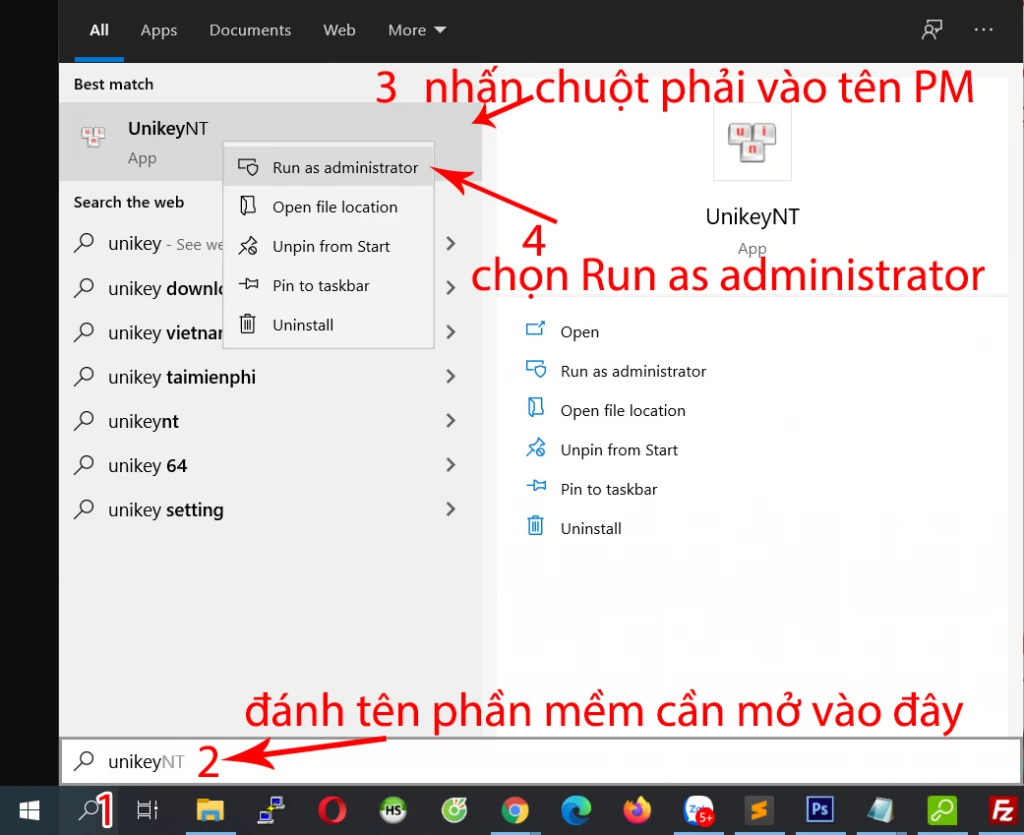Viewport: 1024px width, 835px height.
Task: Open the green magnifier app in taskbar
Action: coord(942,810)
